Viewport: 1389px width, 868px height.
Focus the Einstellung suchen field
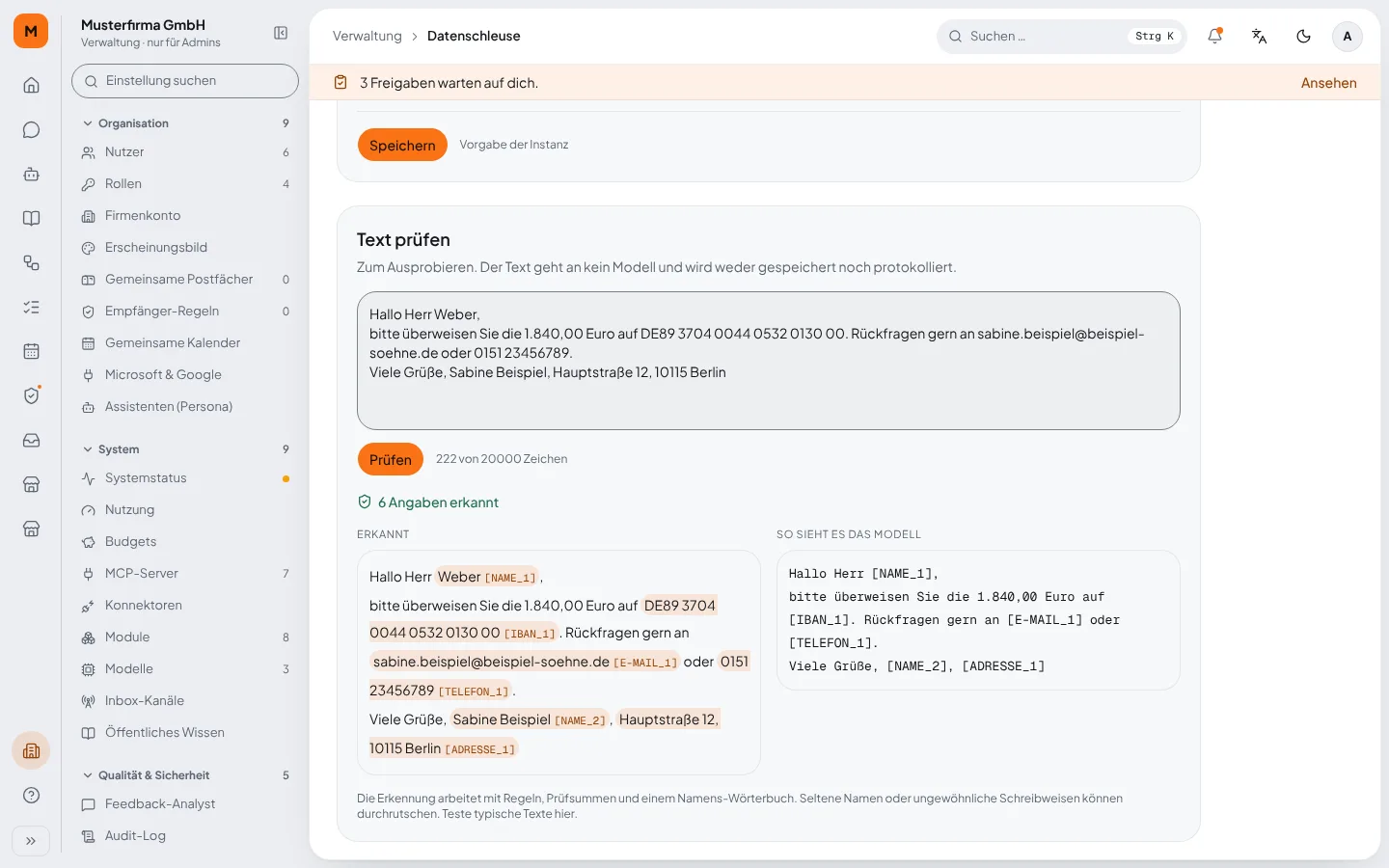click(185, 81)
